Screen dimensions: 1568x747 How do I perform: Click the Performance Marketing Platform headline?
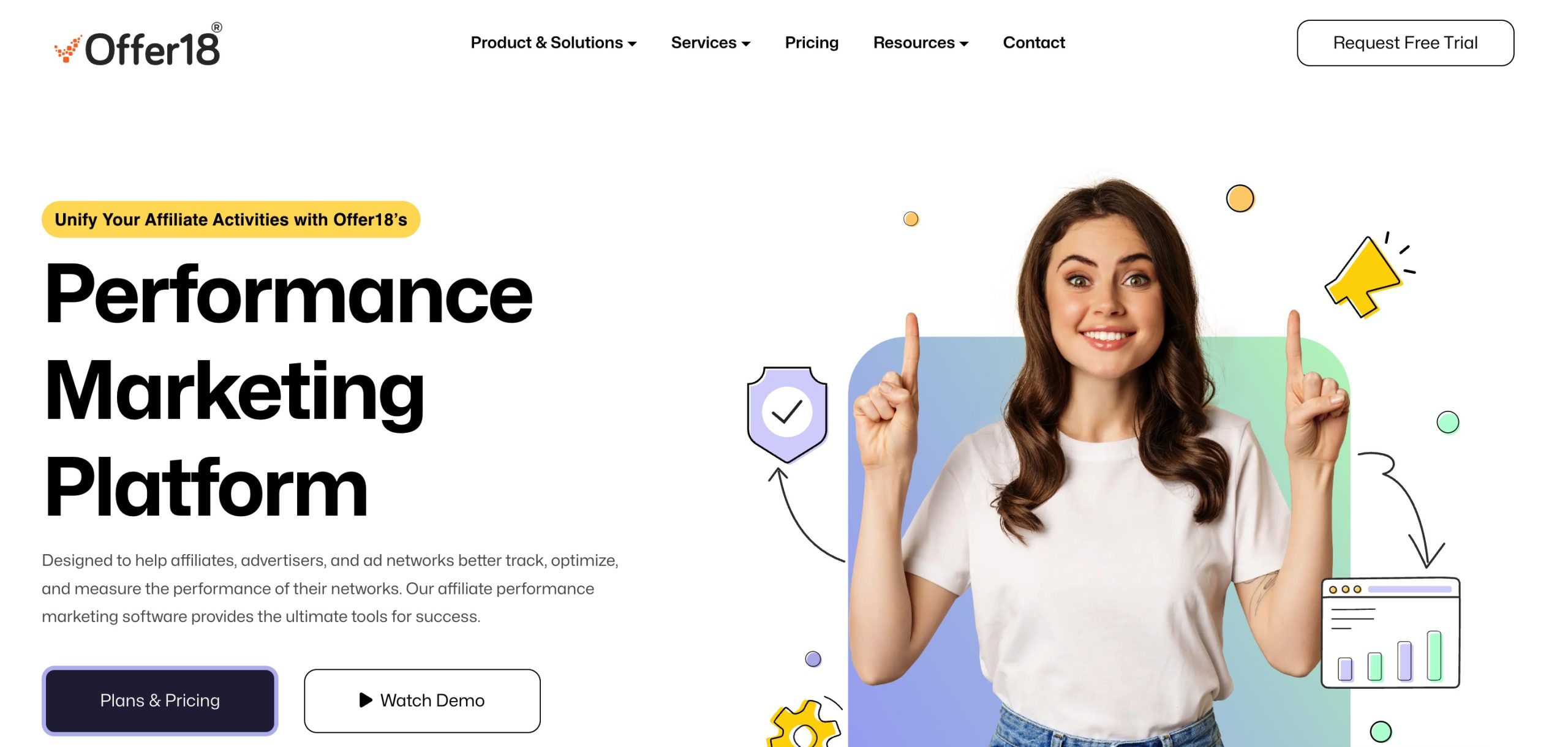click(x=289, y=390)
